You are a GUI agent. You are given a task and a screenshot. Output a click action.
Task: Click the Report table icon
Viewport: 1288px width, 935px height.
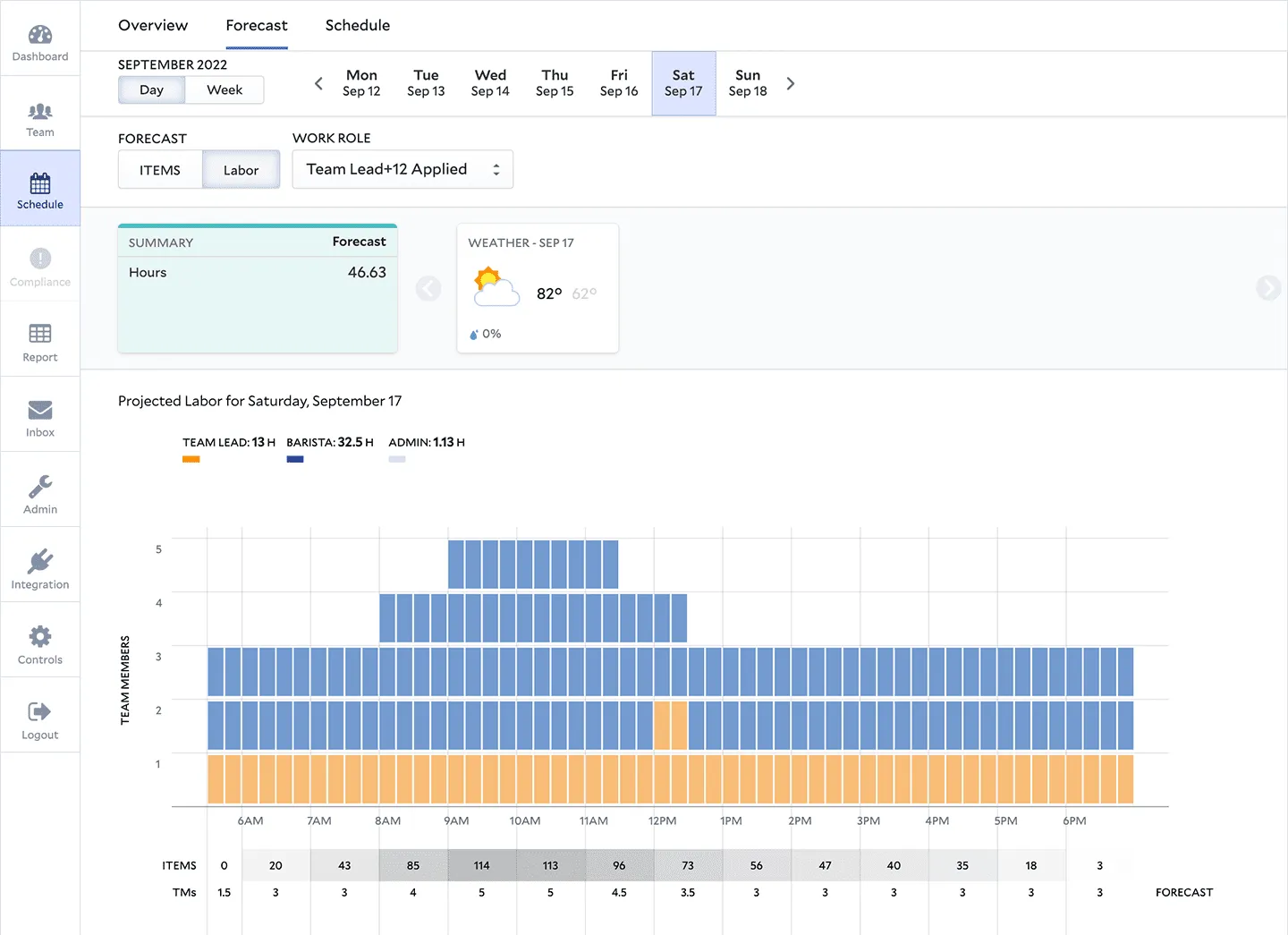point(40,334)
